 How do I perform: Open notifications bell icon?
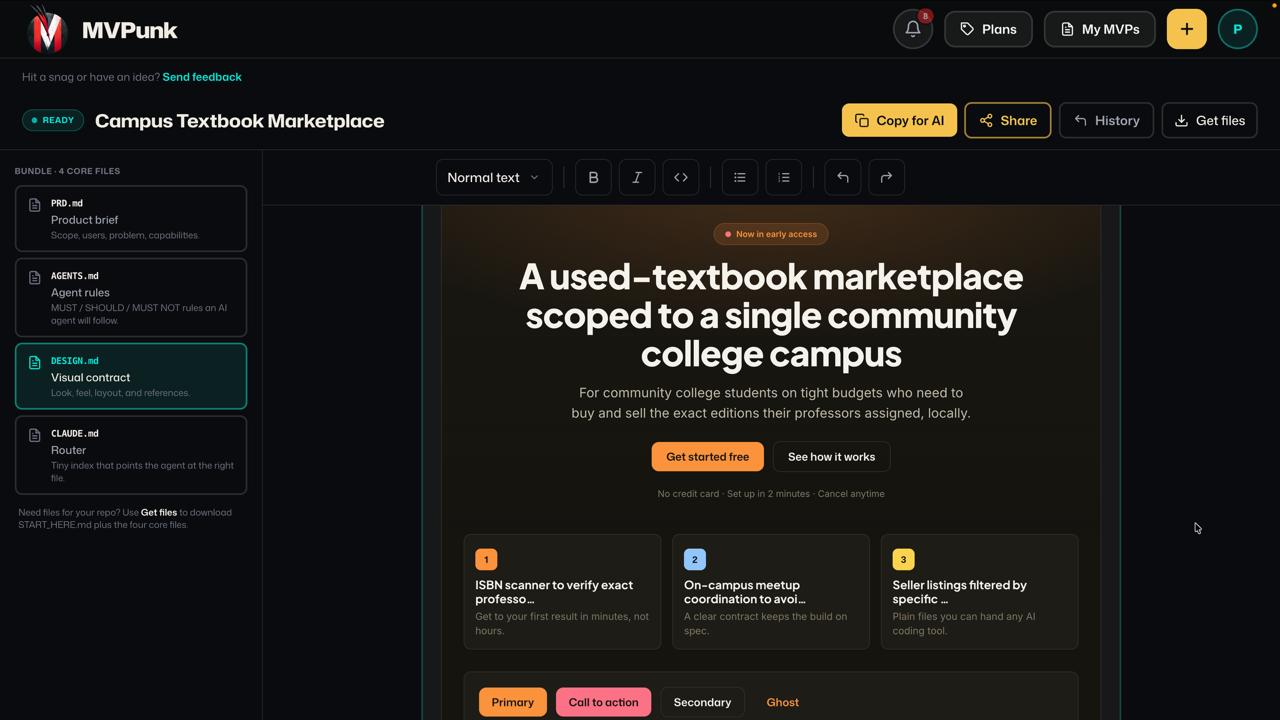pyautogui.click(x=912, y=29)
